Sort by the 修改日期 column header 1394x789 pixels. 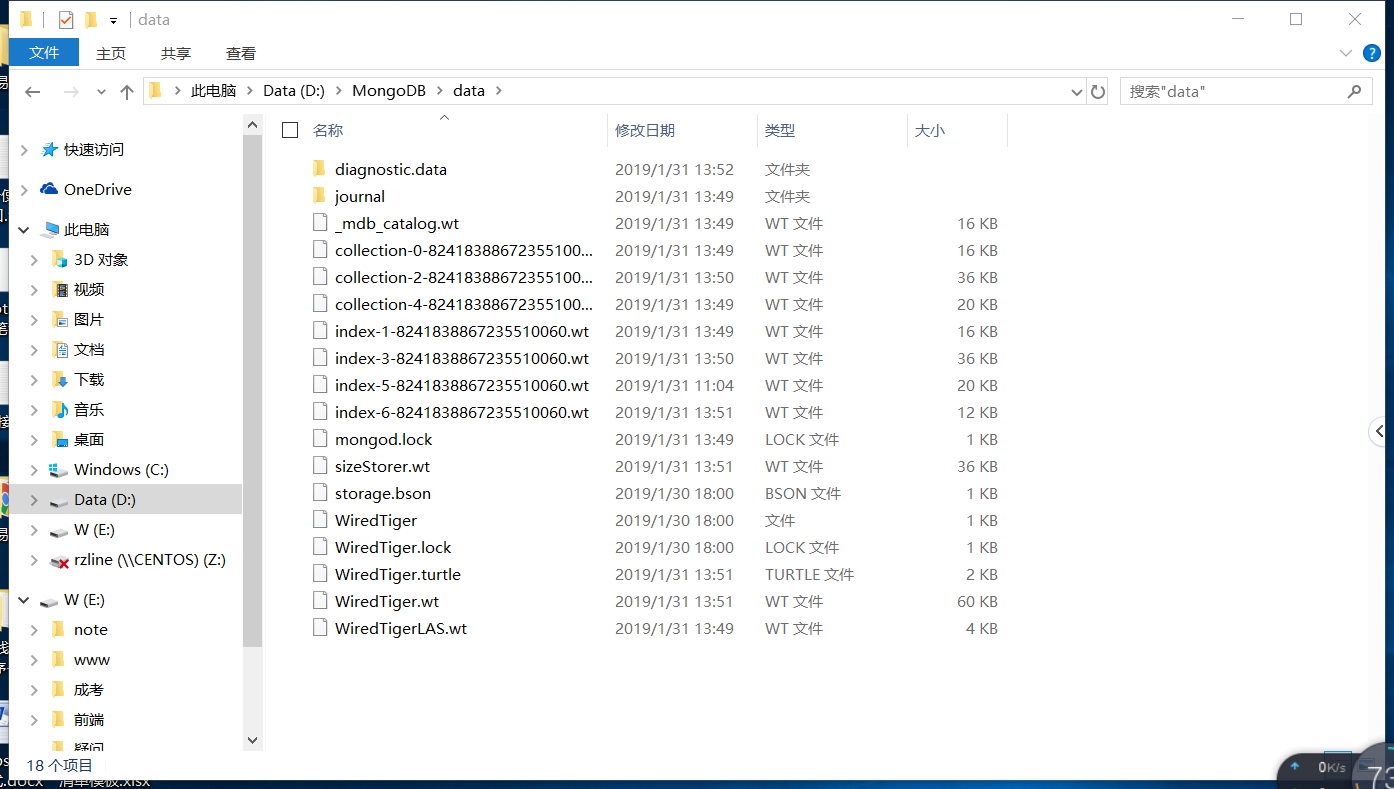click(645, 130)
